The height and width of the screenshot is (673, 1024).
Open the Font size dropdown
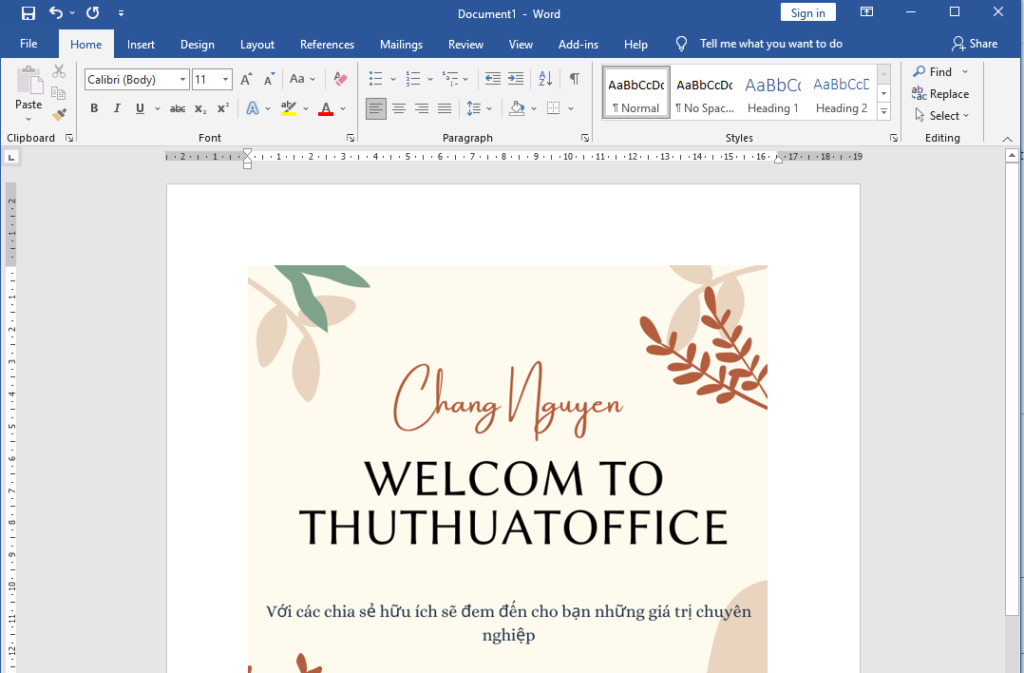(x=226, y=79)
